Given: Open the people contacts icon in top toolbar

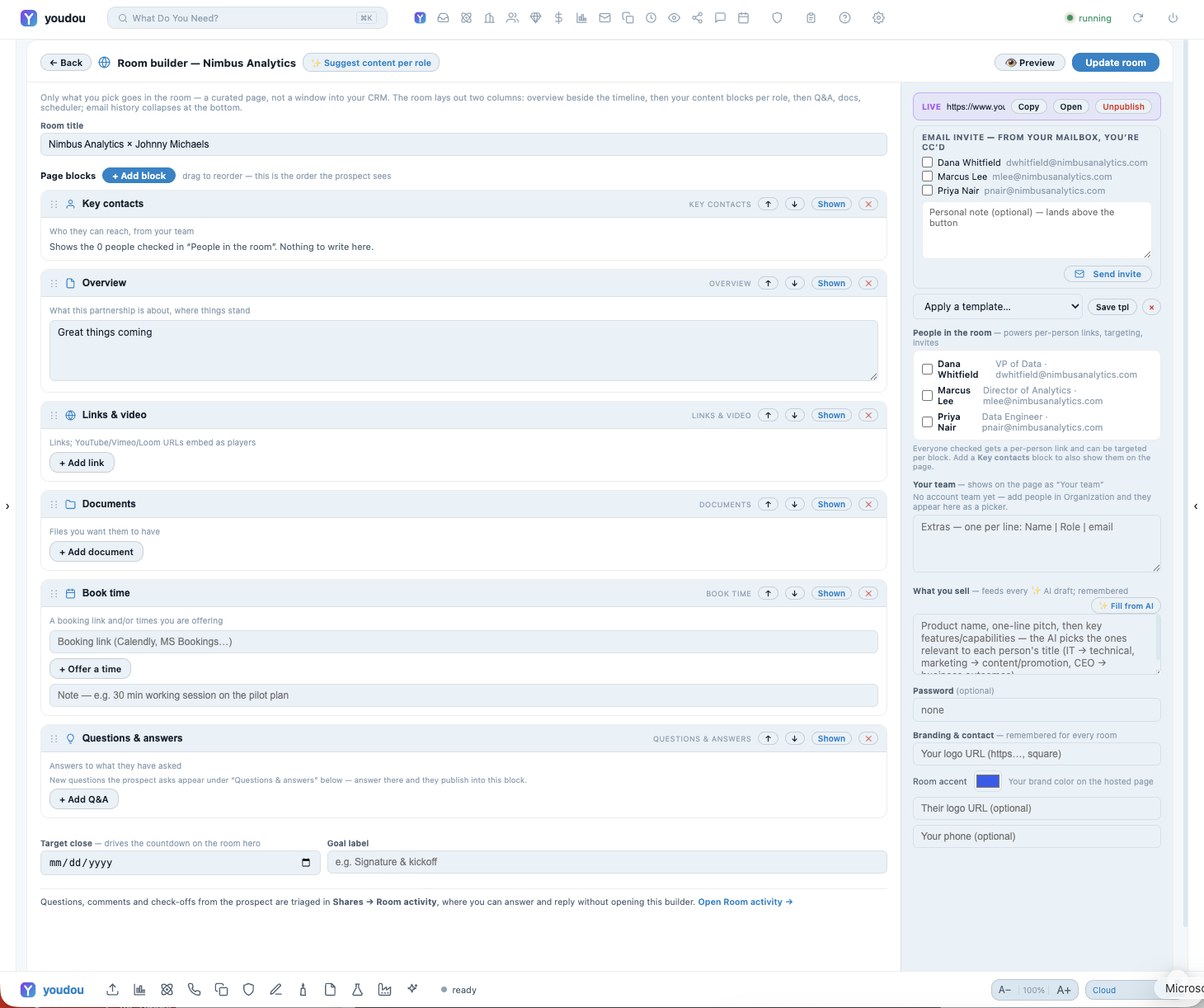Looking at the screenshot, I should [x=512, y=18].
